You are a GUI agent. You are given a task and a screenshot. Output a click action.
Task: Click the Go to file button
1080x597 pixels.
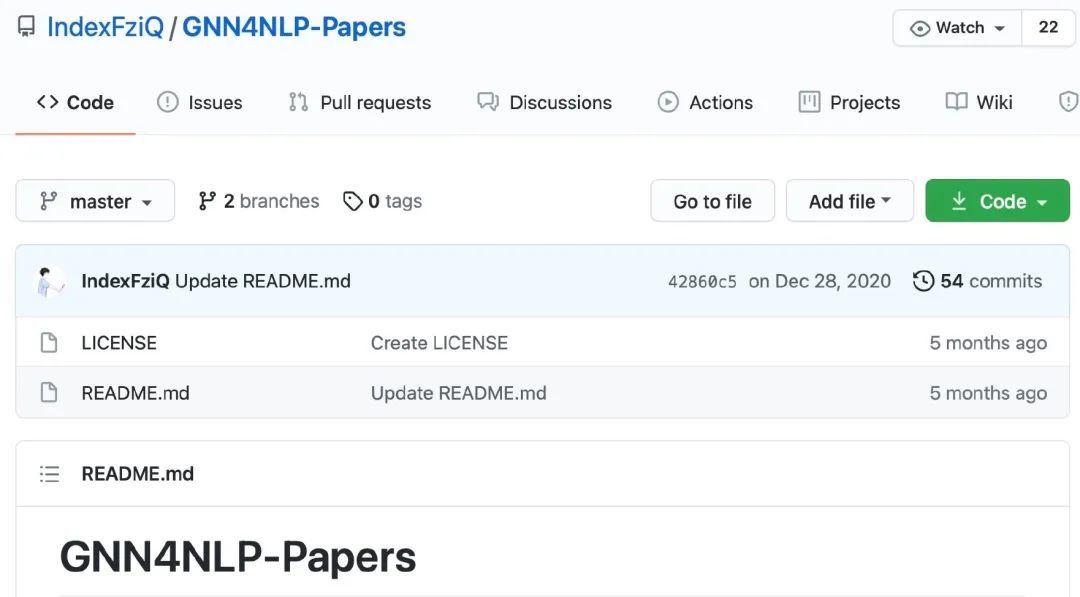coord(713,201)
